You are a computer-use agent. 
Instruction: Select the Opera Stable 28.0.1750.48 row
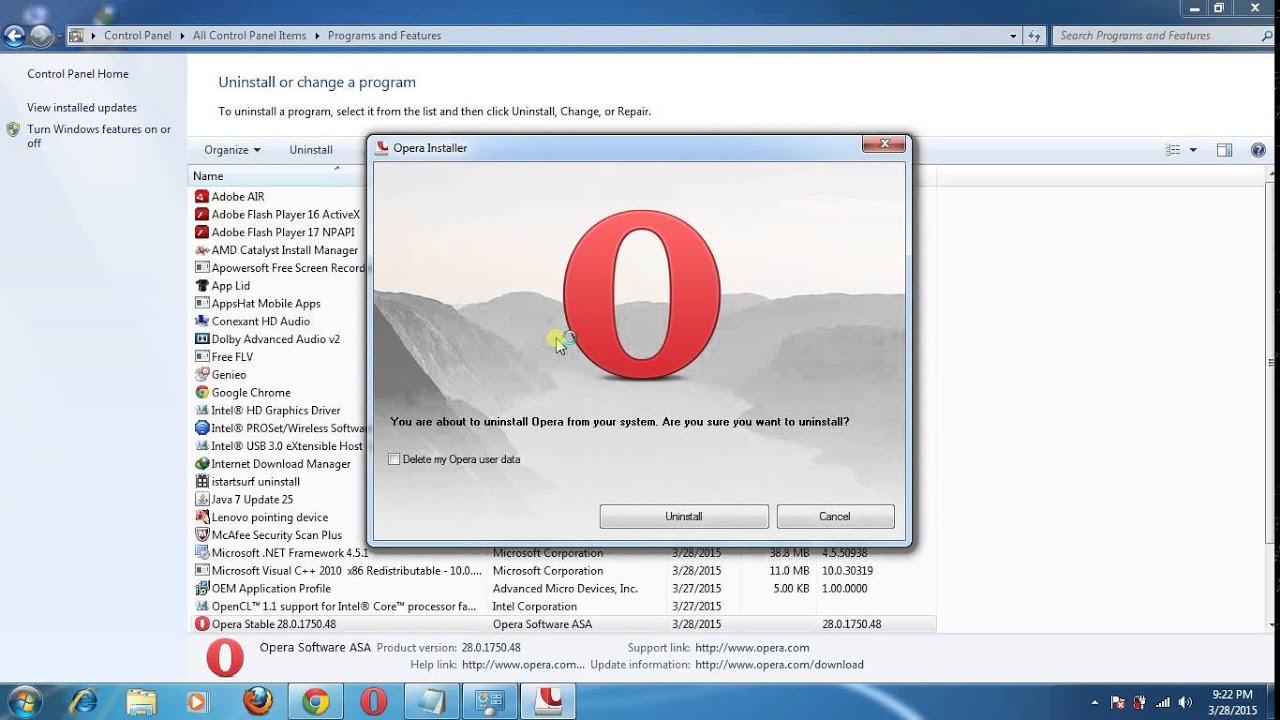coord(564,625)
